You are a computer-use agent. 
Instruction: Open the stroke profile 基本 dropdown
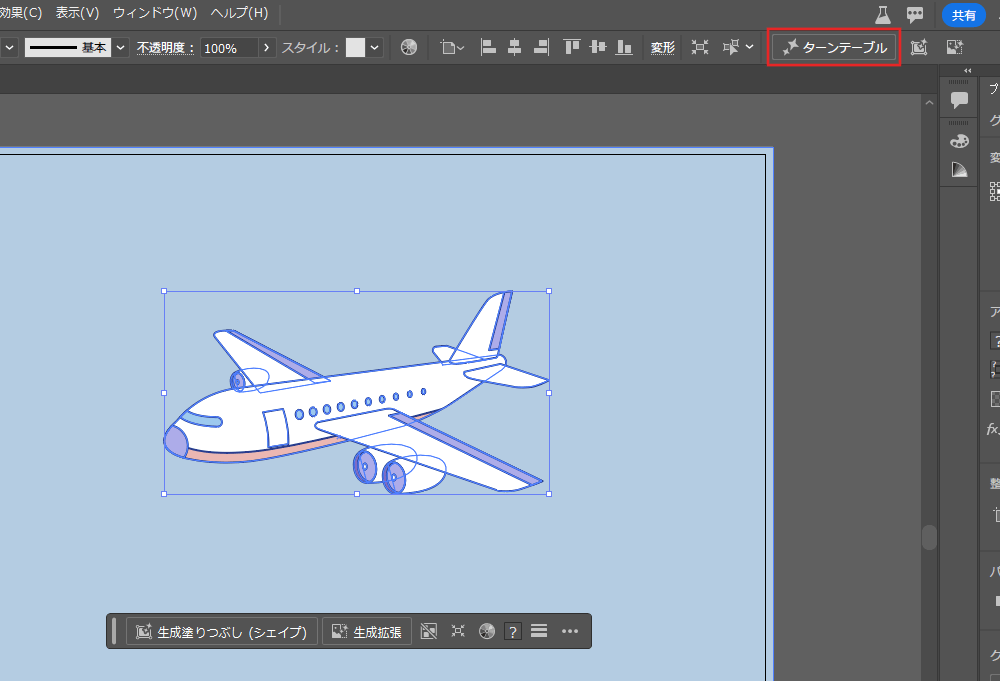point(121,47)
